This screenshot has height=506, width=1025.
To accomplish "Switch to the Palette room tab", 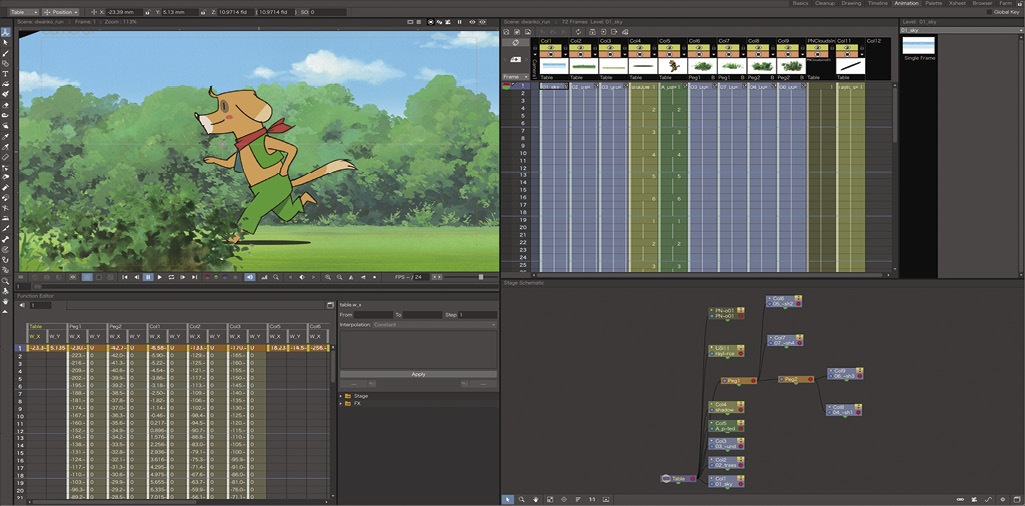I will tap(933, 3).
